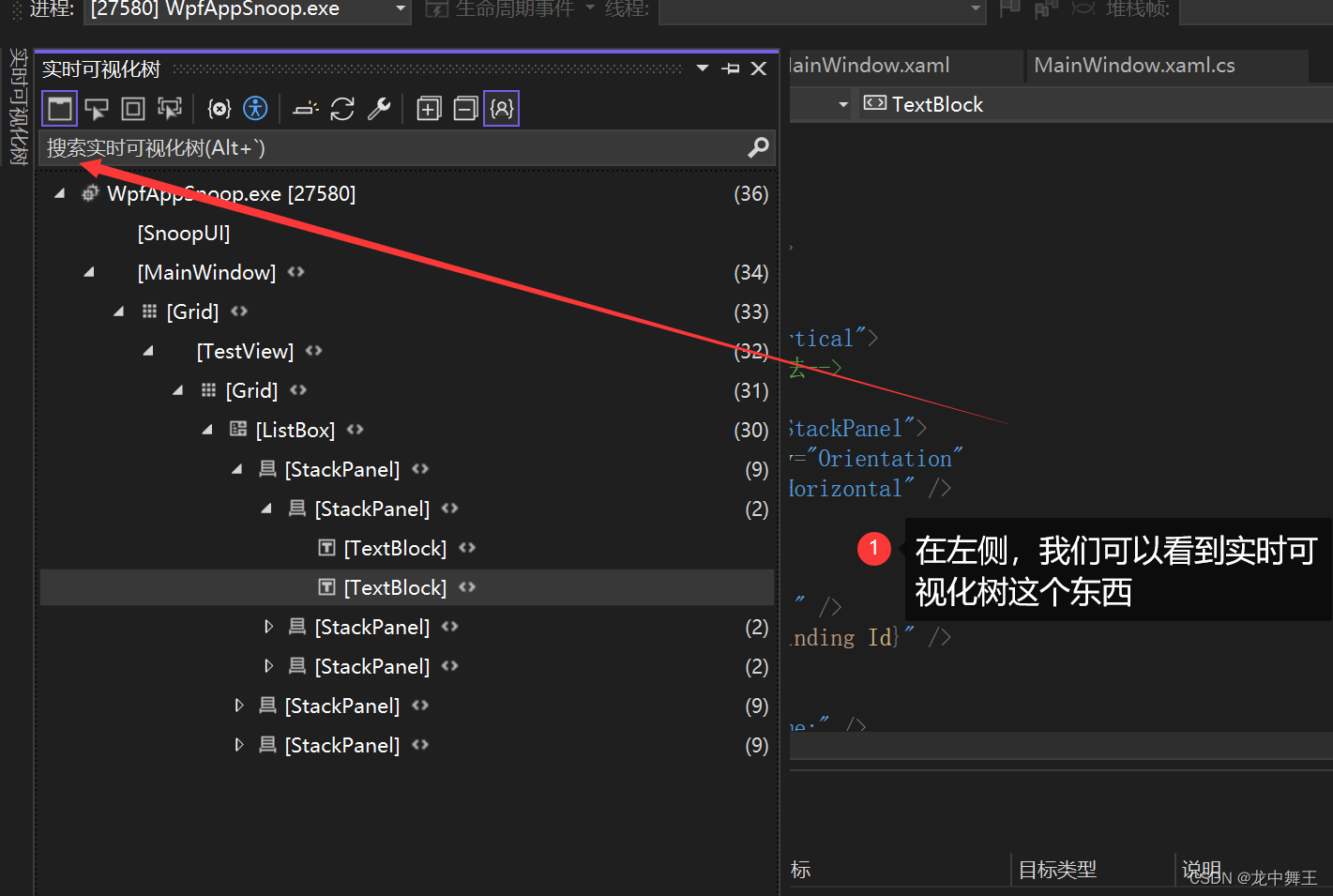
Task: Switch to the MainWindow.xaml.cs tab
Action: pyautogui.click(x=1166, y=66)
